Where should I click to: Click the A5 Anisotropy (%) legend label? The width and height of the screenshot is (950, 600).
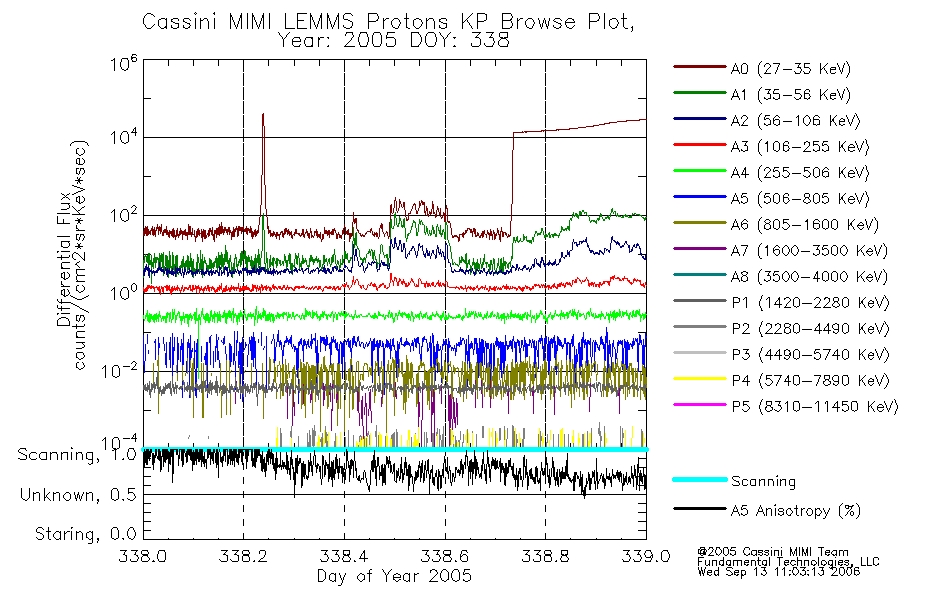(796, 511)
